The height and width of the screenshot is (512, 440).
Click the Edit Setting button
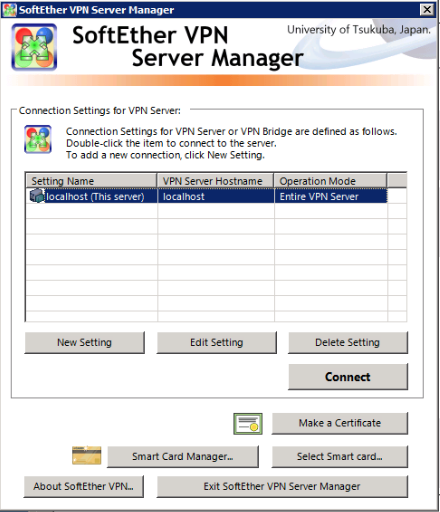click(x=217, y=342)
